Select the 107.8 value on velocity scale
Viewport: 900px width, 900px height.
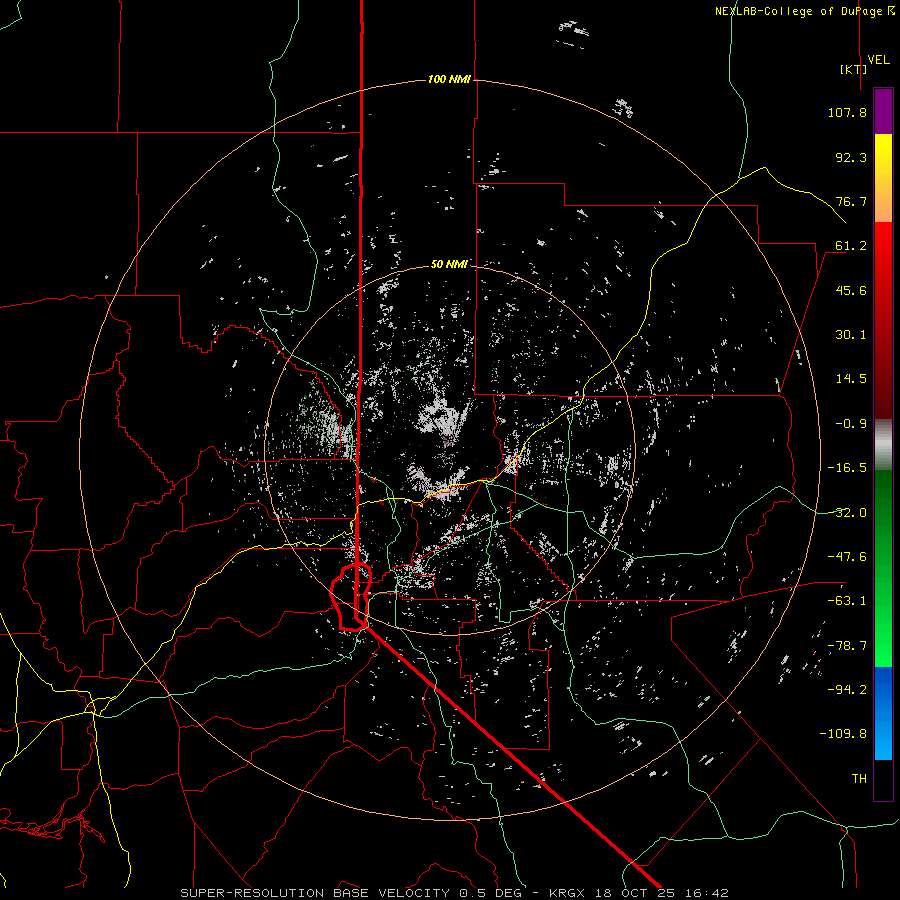(847, 112)
